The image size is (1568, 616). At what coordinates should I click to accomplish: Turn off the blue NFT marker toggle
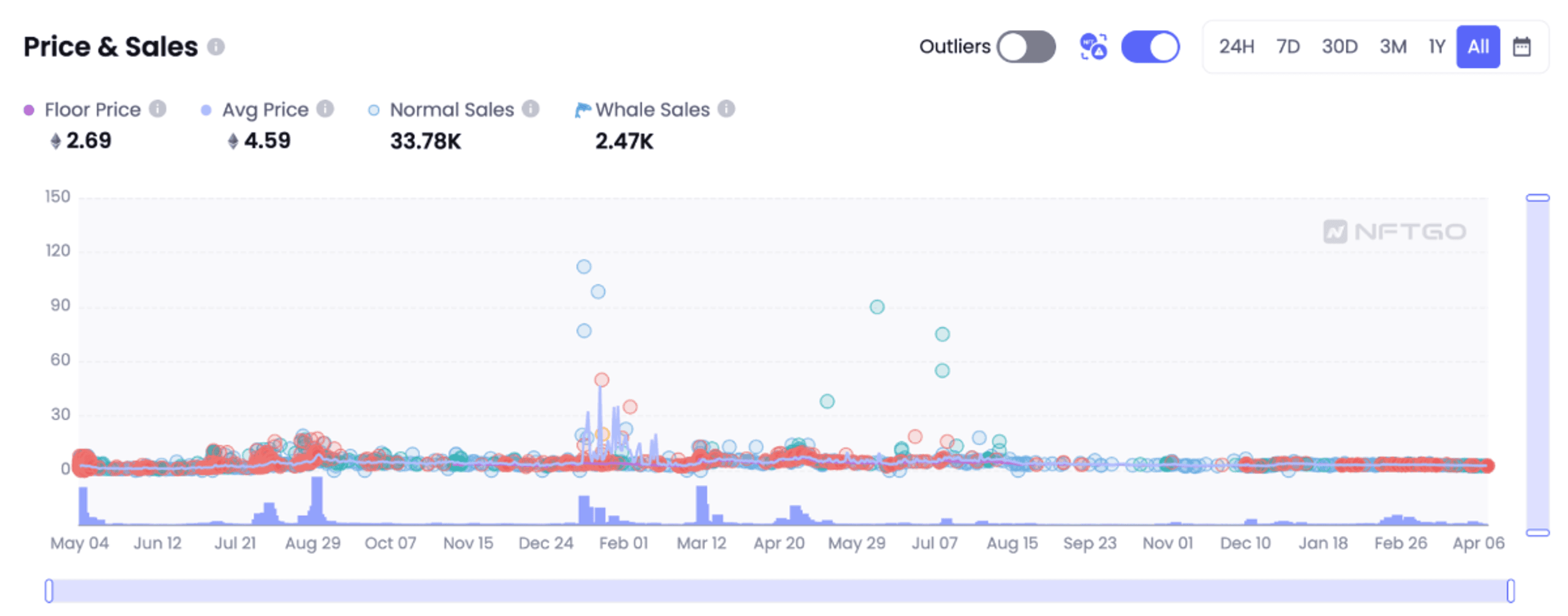pos(1150,47)
